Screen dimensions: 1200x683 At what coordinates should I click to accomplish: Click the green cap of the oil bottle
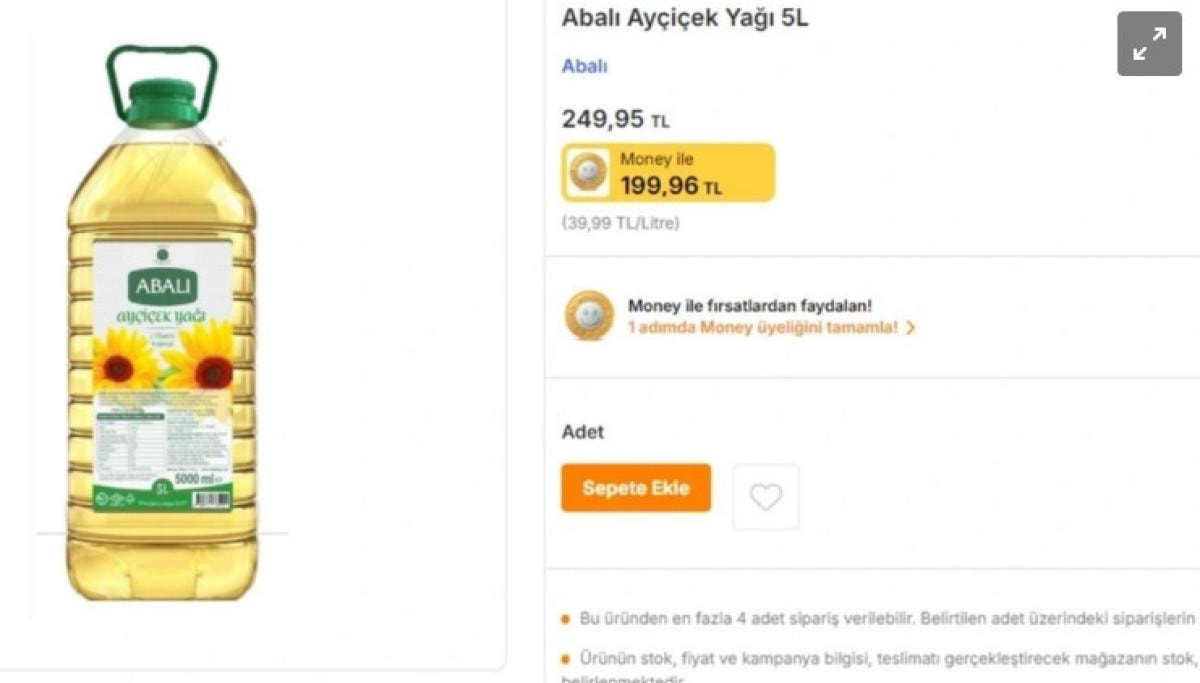[x=162, y=101]
